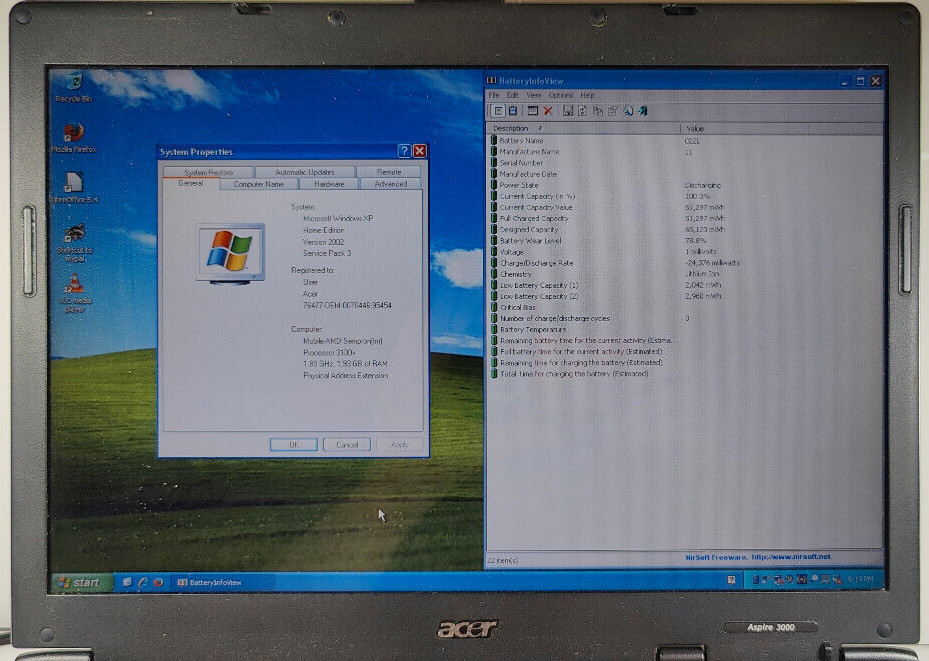Screen dimensions: 929x661
Task: Click the red X clear log icon
Action: tap(548, 111)
